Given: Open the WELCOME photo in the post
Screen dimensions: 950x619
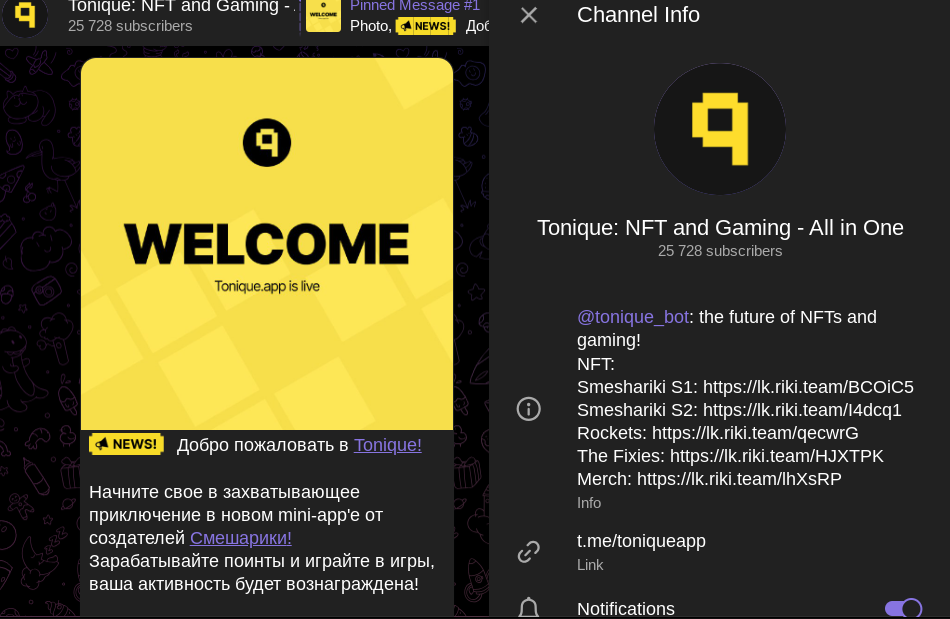Looking at the screenshot, I should 267,244.
